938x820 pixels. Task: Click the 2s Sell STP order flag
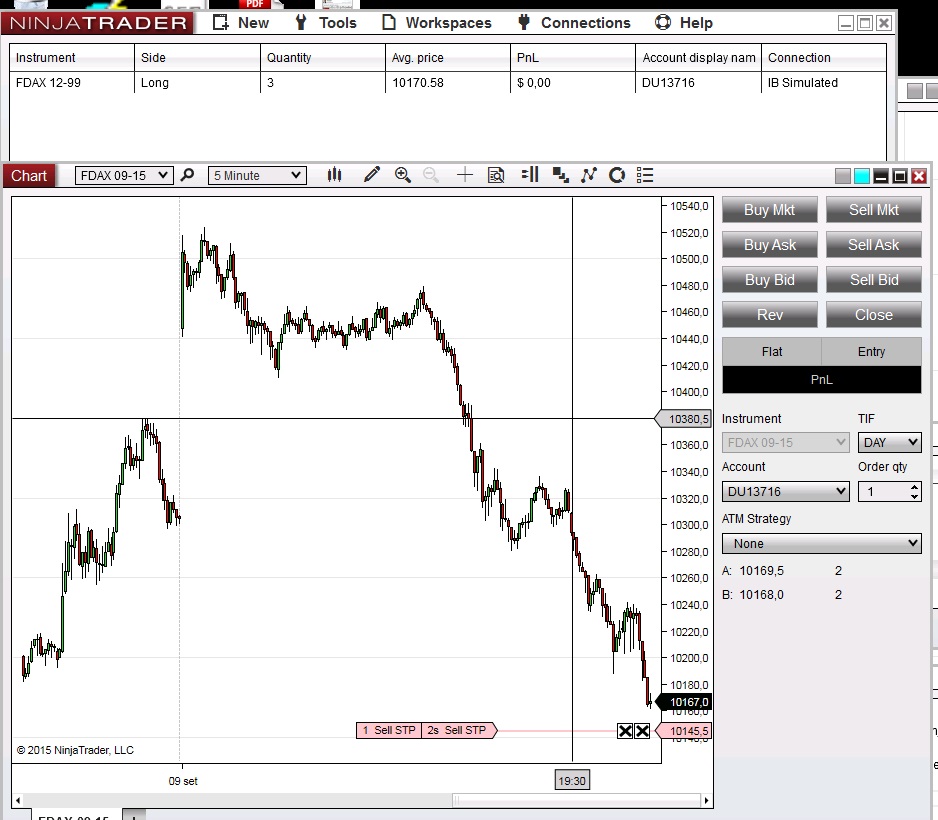pos(459,730)
